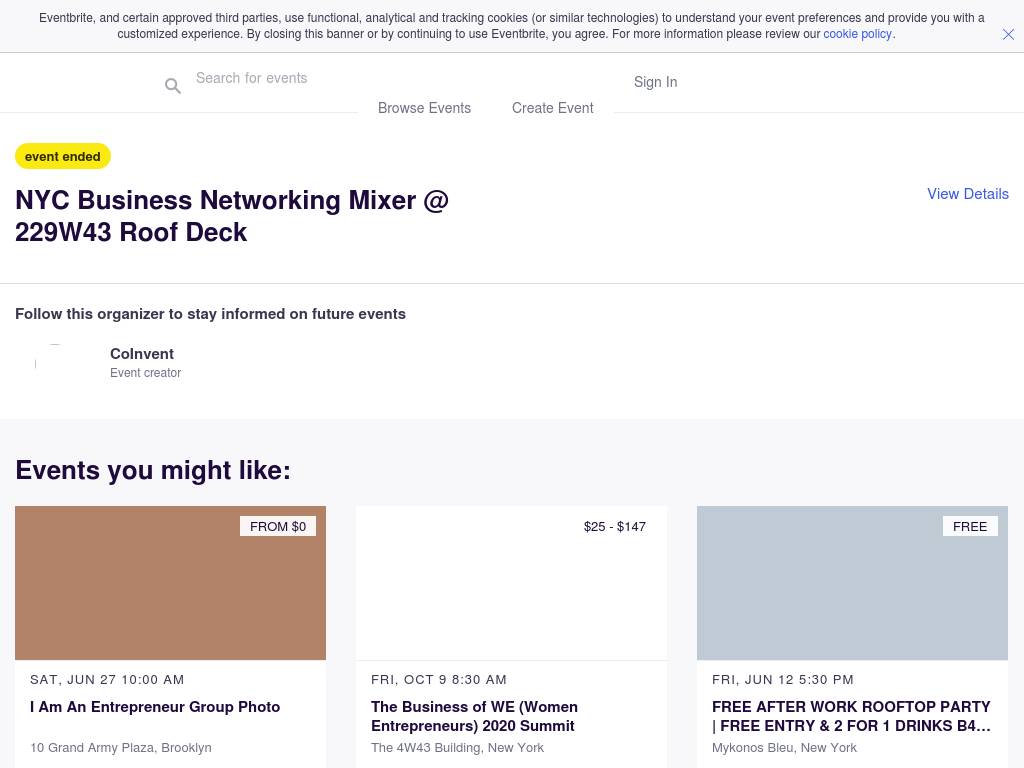Viewport: 1024px width, 768px height.
Task: Click the CoInvent organizer avatar
Action: click(x=55, y=363)
